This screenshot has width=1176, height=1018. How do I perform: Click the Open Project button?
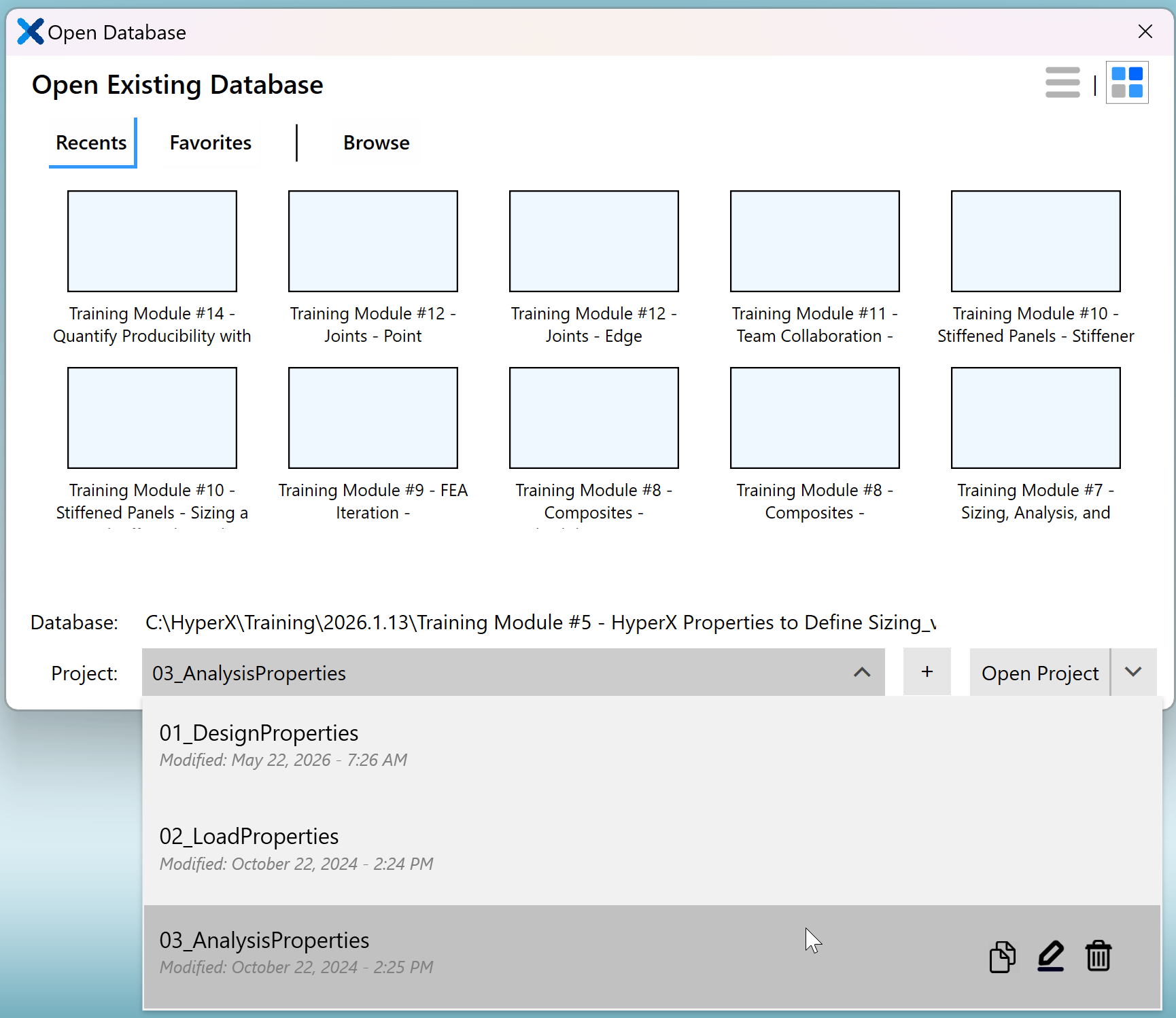[x=1040, y=672]
